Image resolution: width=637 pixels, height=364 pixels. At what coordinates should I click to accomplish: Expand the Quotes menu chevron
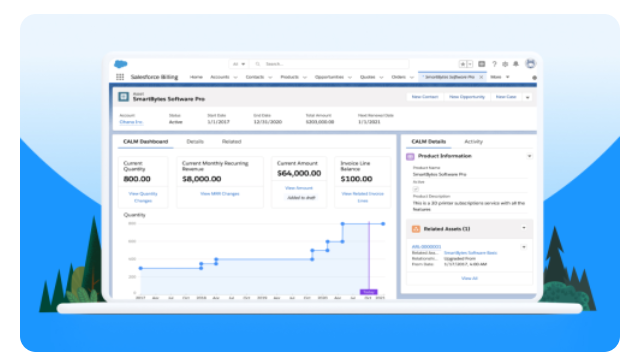(381, 77)
